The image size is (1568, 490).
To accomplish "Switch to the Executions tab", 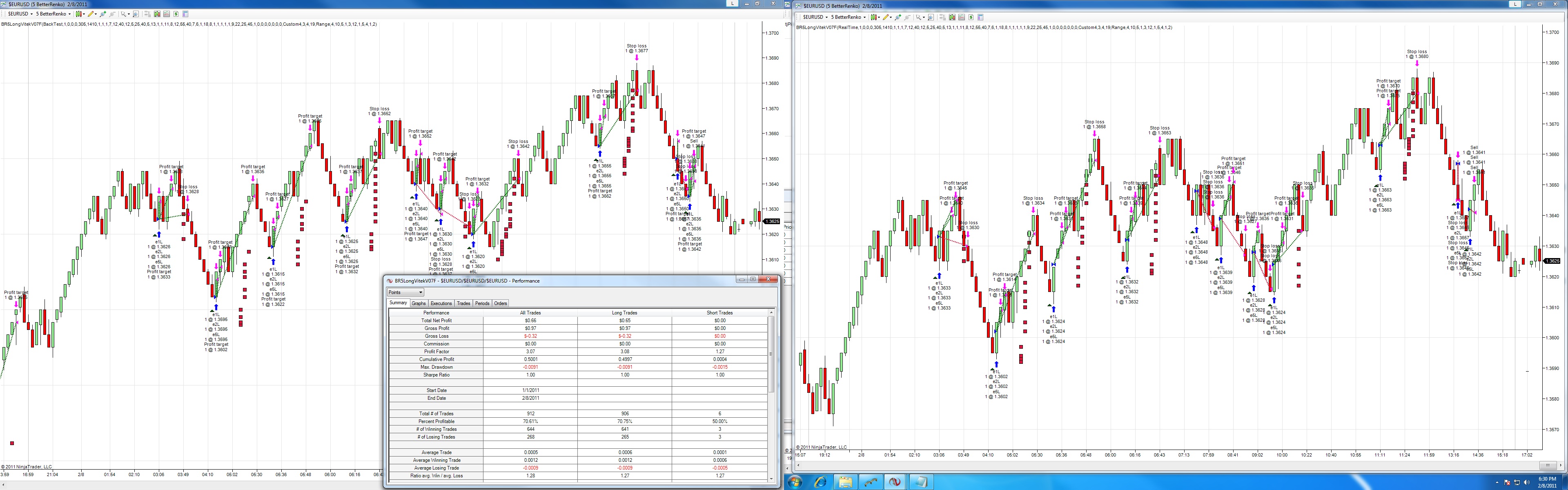I will (441, 303).
